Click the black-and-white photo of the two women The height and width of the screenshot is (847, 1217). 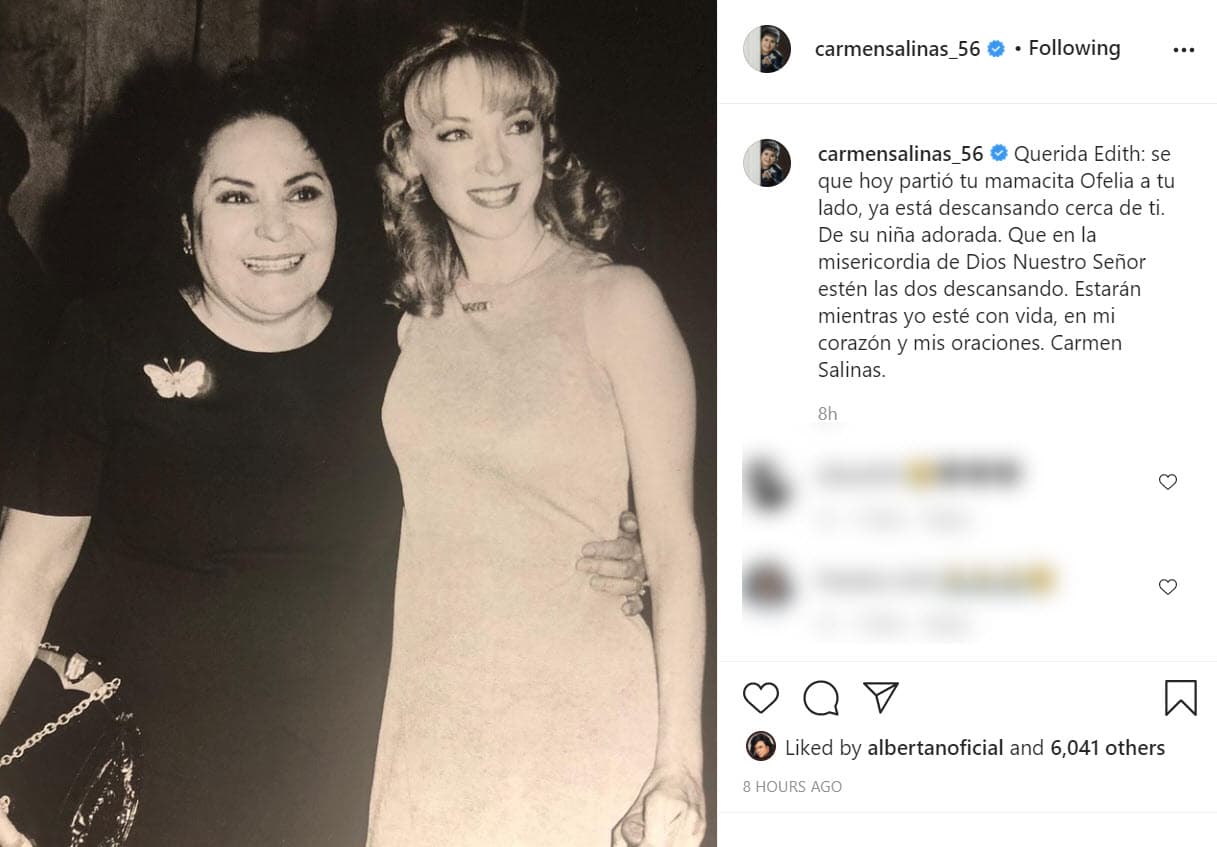click(x=358, y=420)
